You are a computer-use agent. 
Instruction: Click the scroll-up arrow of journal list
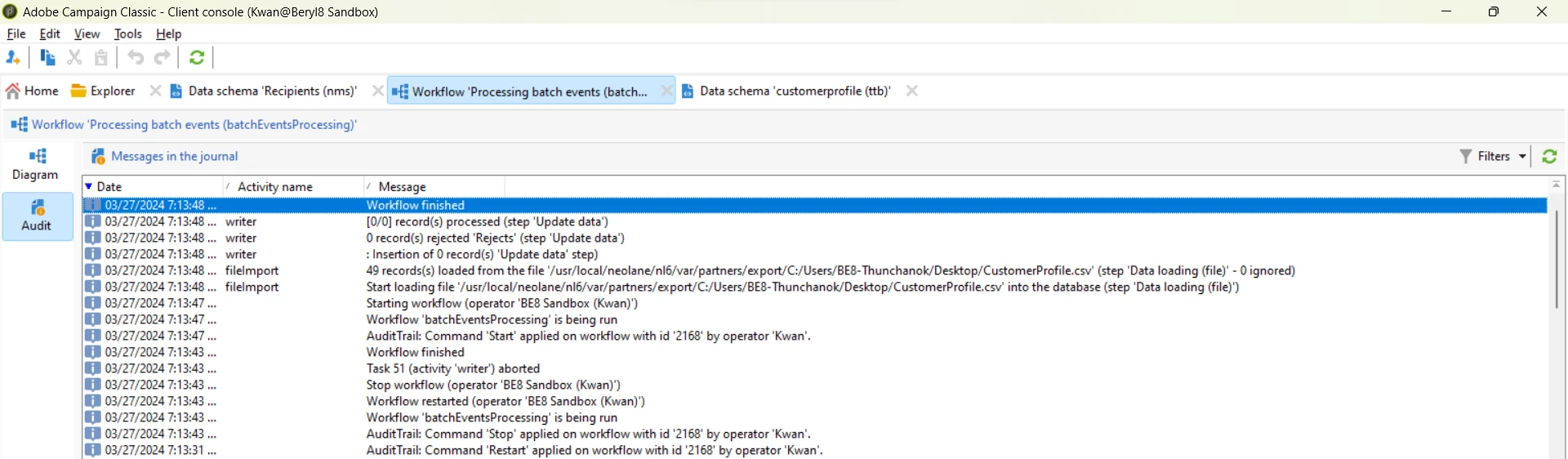tap(1557, 185)
